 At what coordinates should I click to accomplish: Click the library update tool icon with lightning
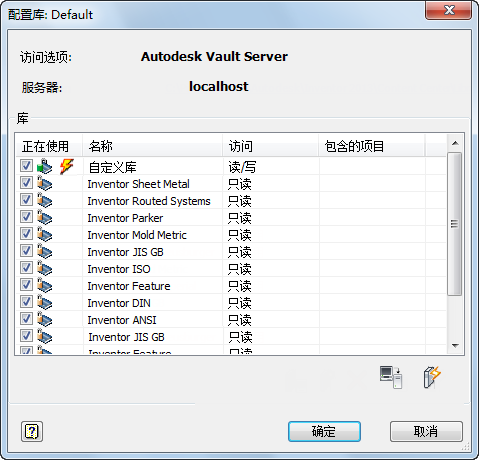pos(432,377)
